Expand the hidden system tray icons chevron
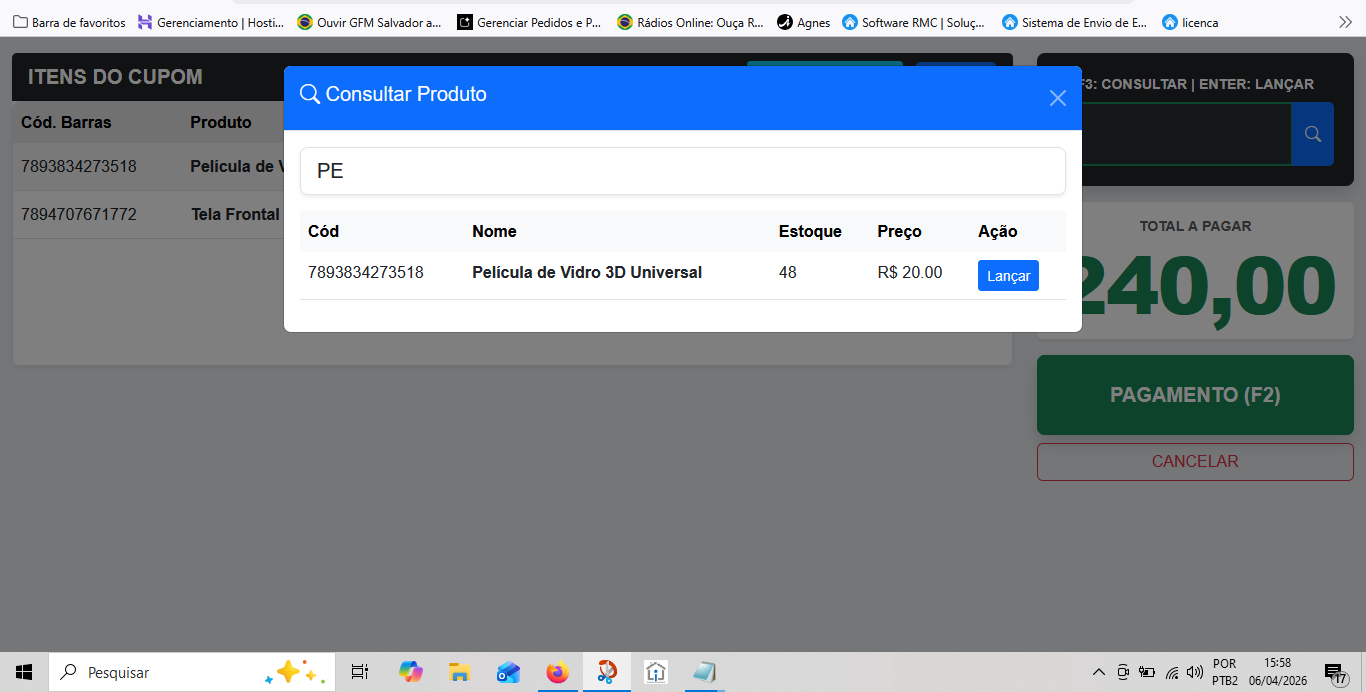The width and height of the screenshot is (1366, 692). (x=1098, y=672)
